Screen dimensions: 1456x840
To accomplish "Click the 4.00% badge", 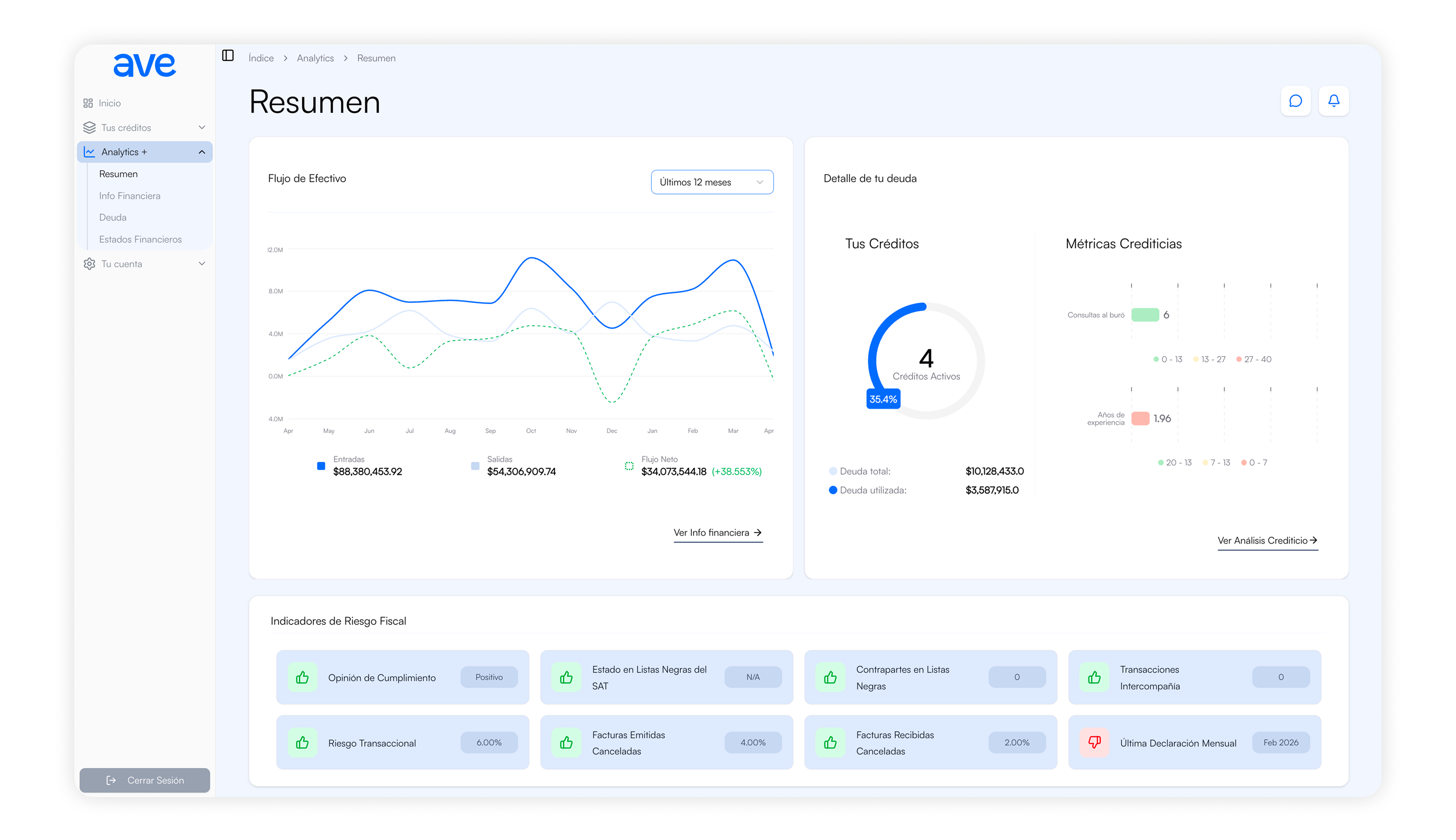I will [753, 743].
